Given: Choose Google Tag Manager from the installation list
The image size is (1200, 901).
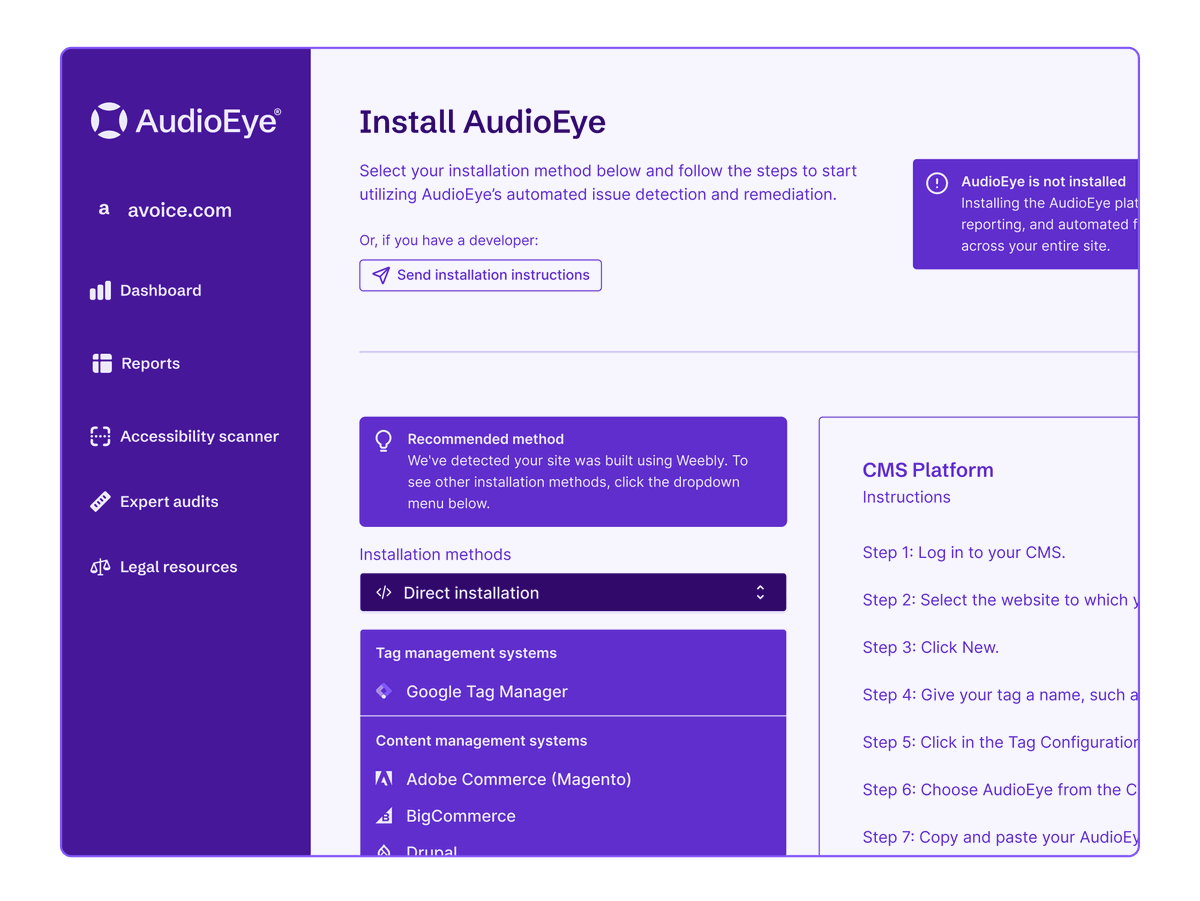Looking at the screenshot, I should point(486,691).
